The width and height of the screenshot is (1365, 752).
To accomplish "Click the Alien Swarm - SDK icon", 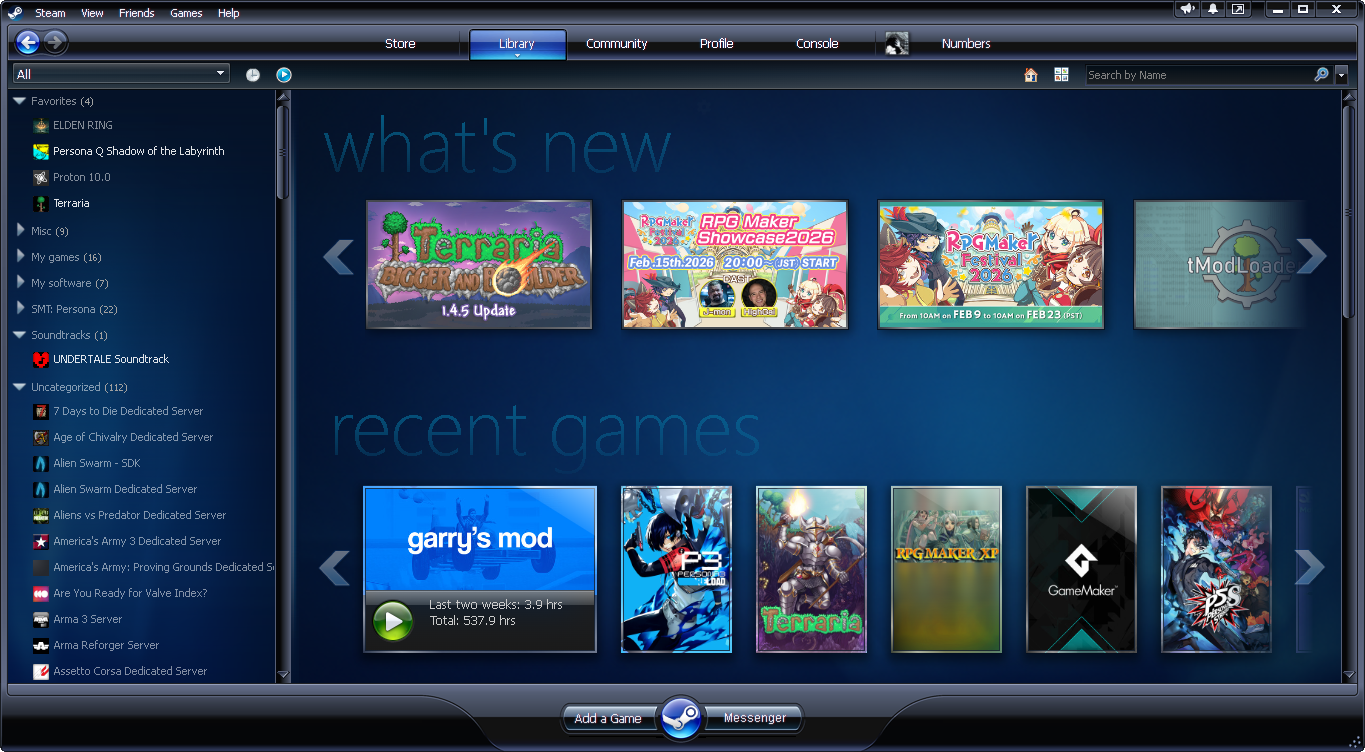I will (41, 463).
